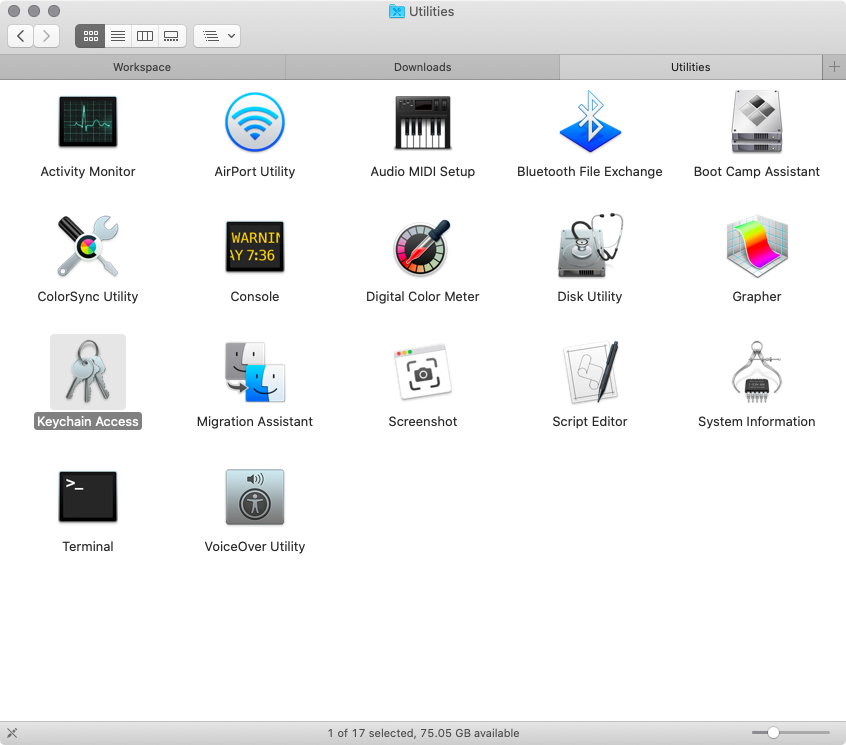This screenshot has height=745, width=846.
Task: Switch to list view mode
Action: pyautogui.click(x=117, y=36)
